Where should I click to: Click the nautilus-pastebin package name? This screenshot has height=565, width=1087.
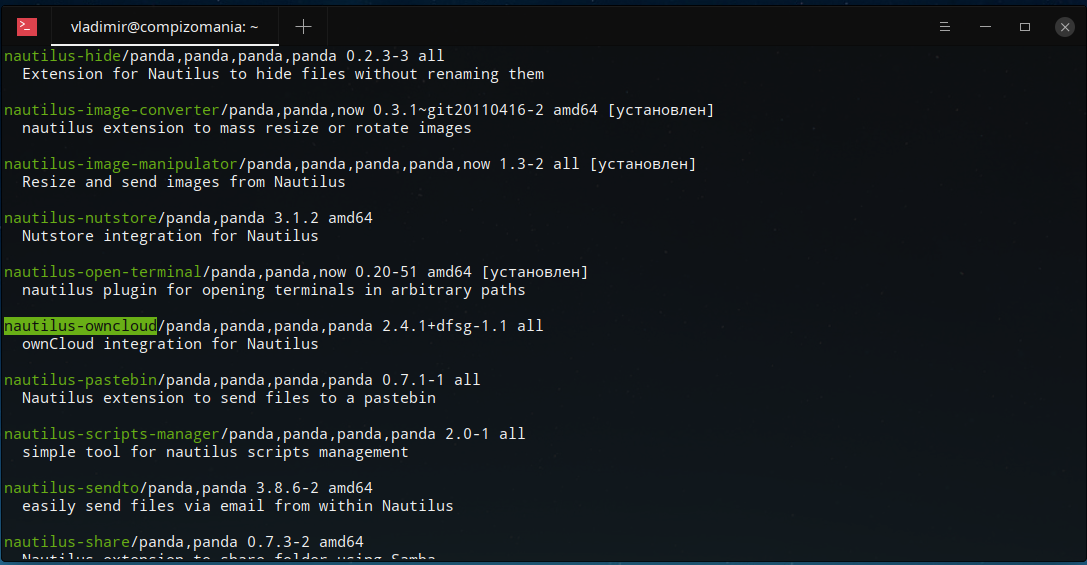pos(80,380)
